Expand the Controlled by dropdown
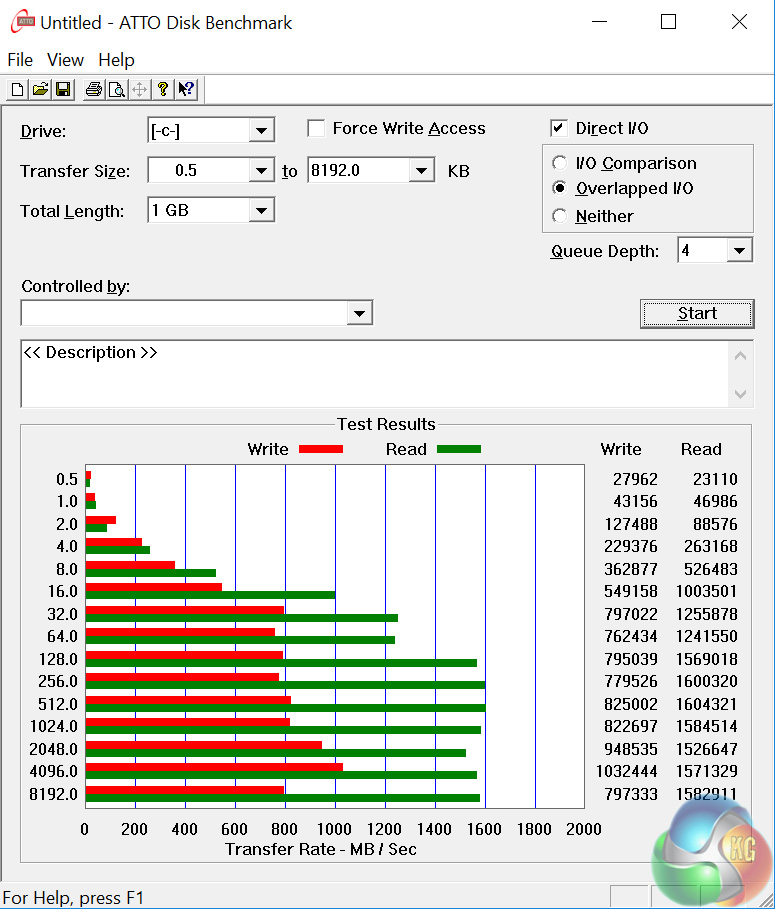The width and height of the screenshot is (775, 909). coord(359,314)
